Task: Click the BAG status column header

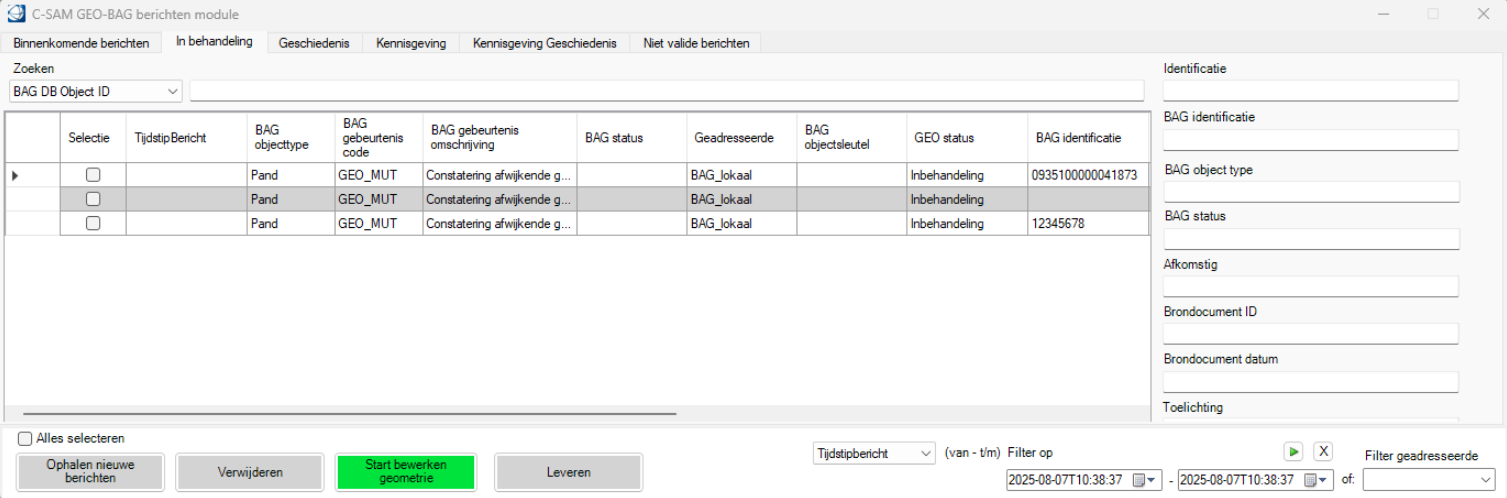Action: 632,138
